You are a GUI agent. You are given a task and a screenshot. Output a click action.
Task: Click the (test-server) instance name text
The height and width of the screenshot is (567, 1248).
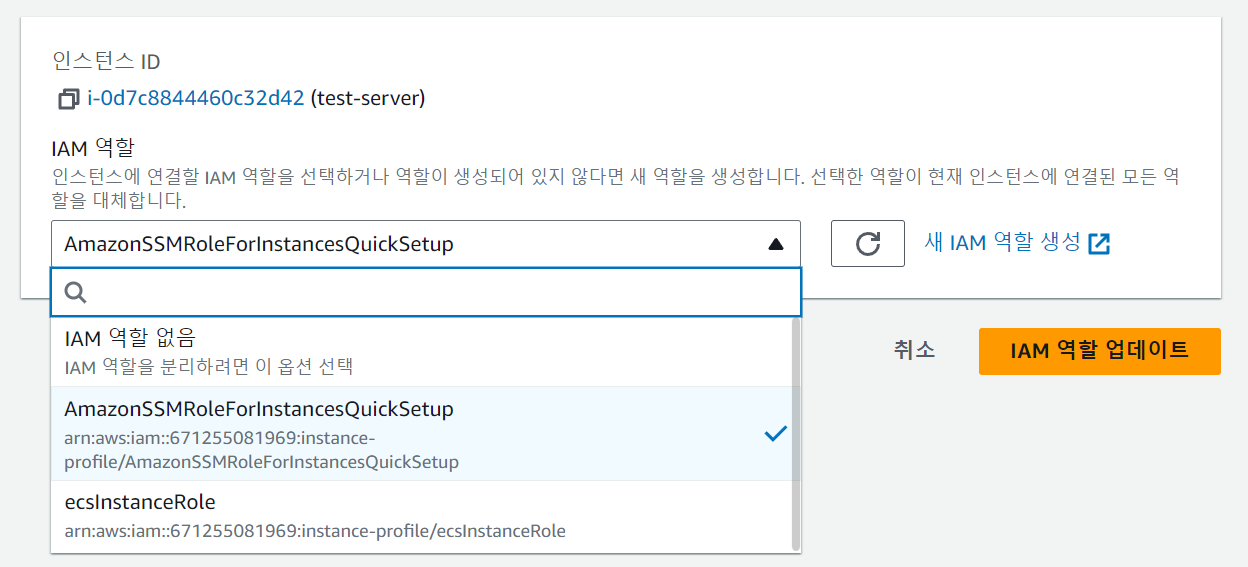pyautogui.click(x=368, y=99)
